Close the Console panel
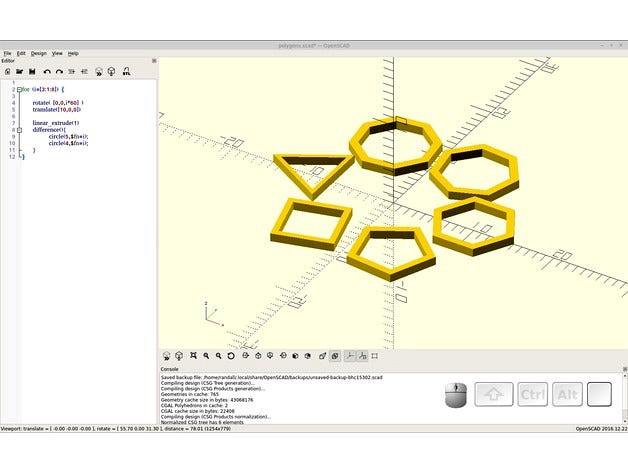Screen dimensions: 628x472 click(x=625, y=369)
